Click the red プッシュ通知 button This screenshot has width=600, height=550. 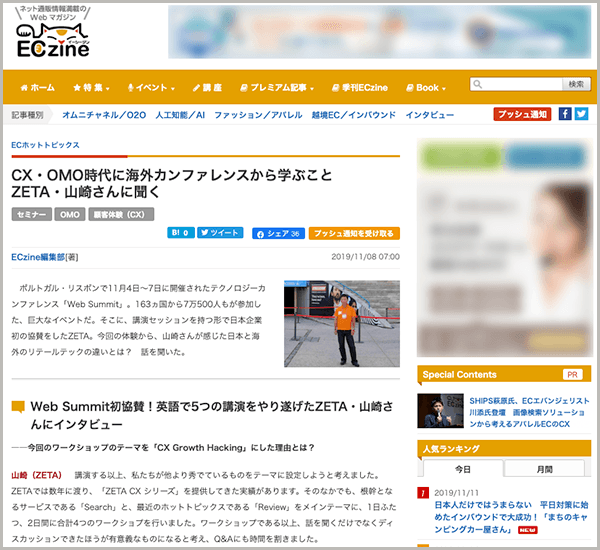tap(522, 114)
